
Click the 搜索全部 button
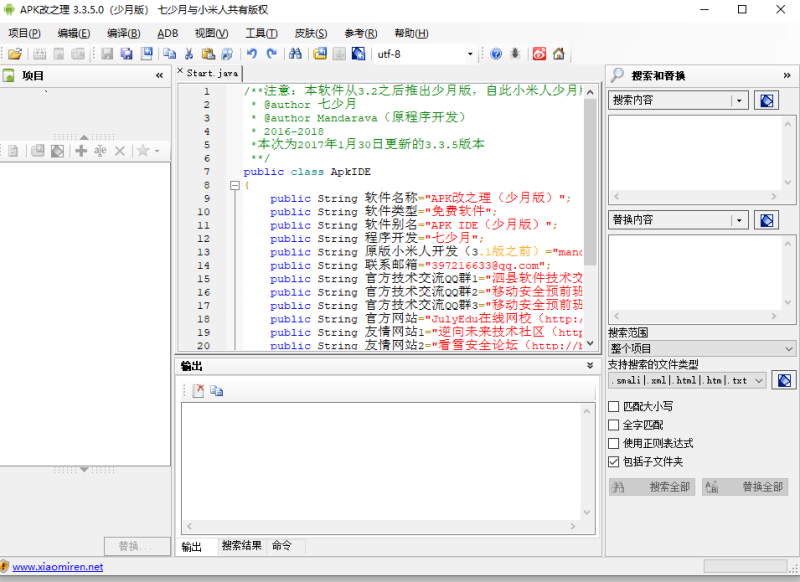click(653, 487)
